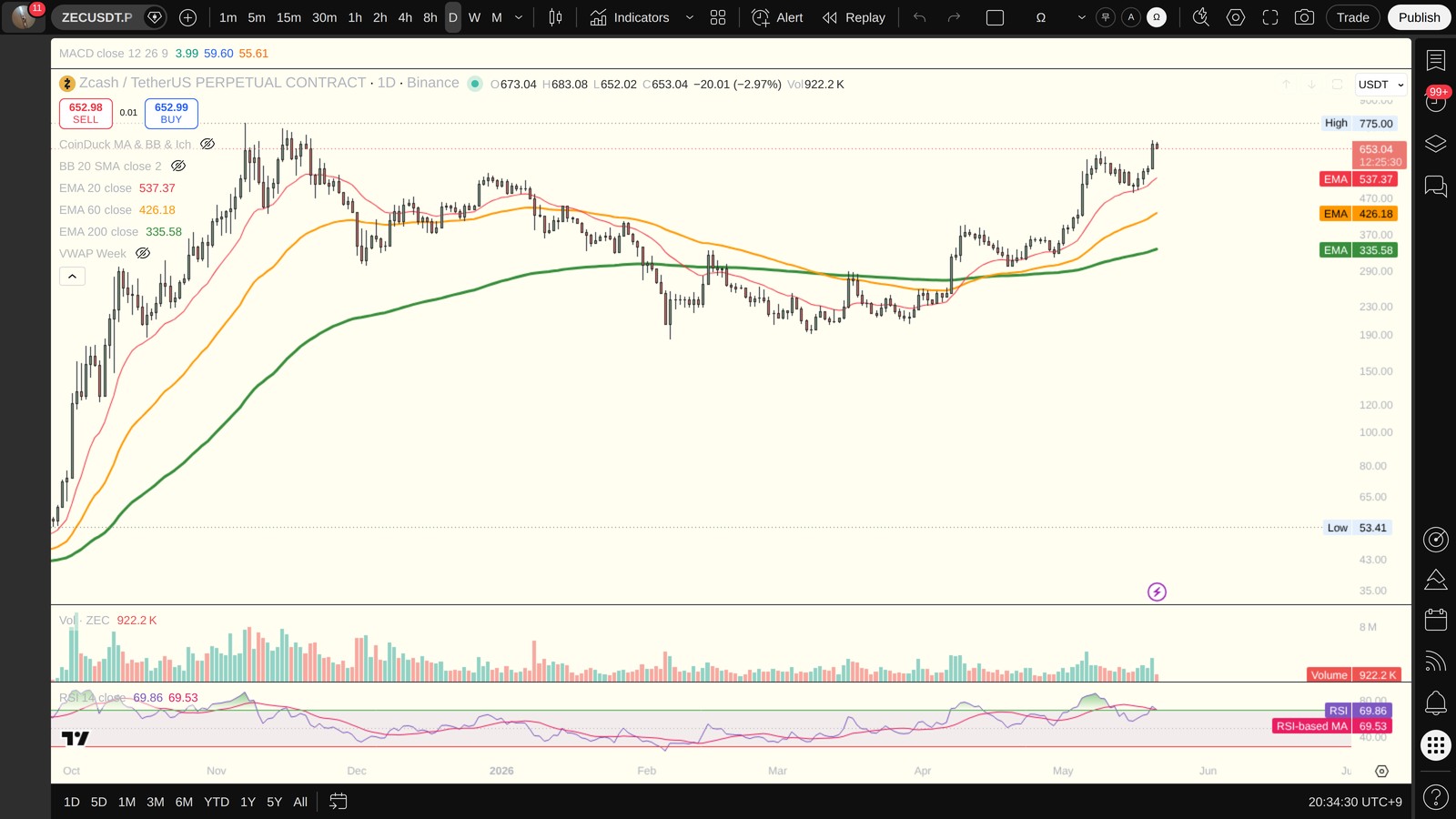Click the green EMA 335.58 price label
The height and width of the screenshot is (819, 1456).
click(x=1359, y=250)
